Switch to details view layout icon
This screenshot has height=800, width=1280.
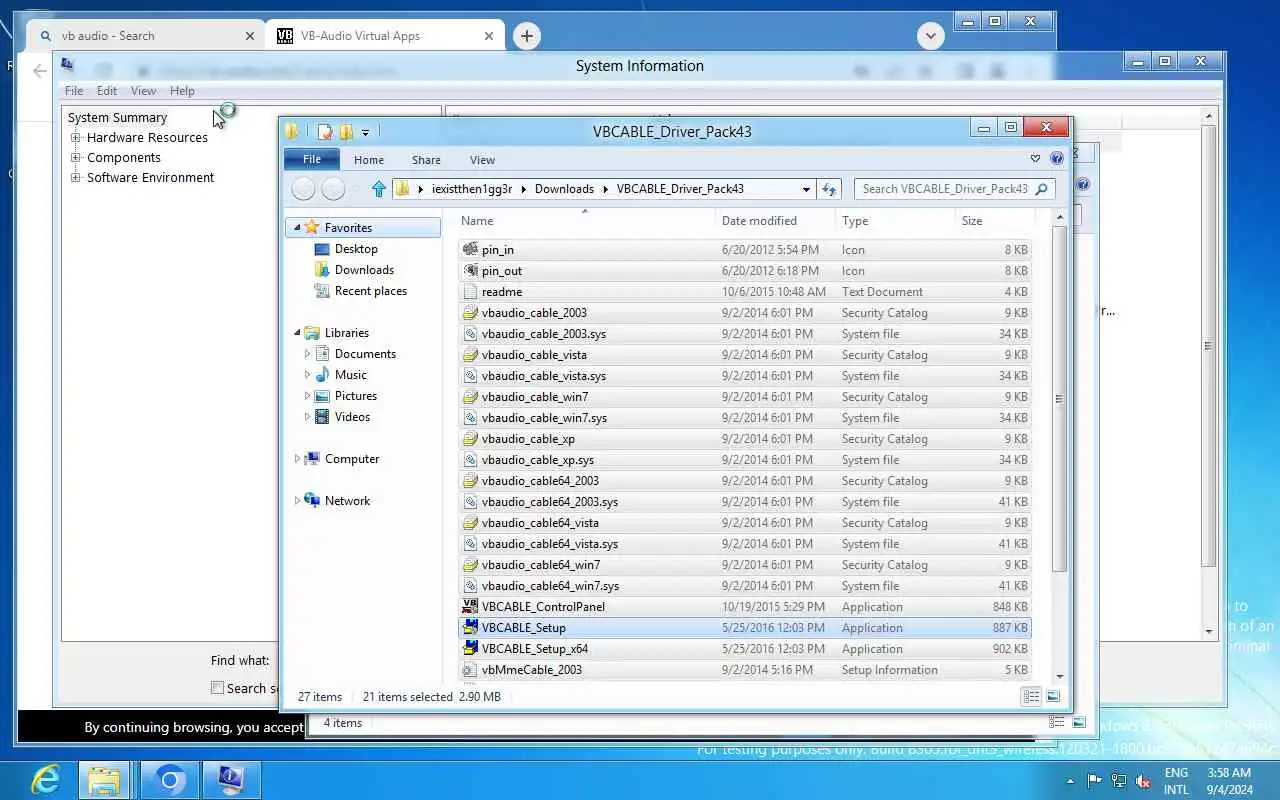(x=1031, y=696)
